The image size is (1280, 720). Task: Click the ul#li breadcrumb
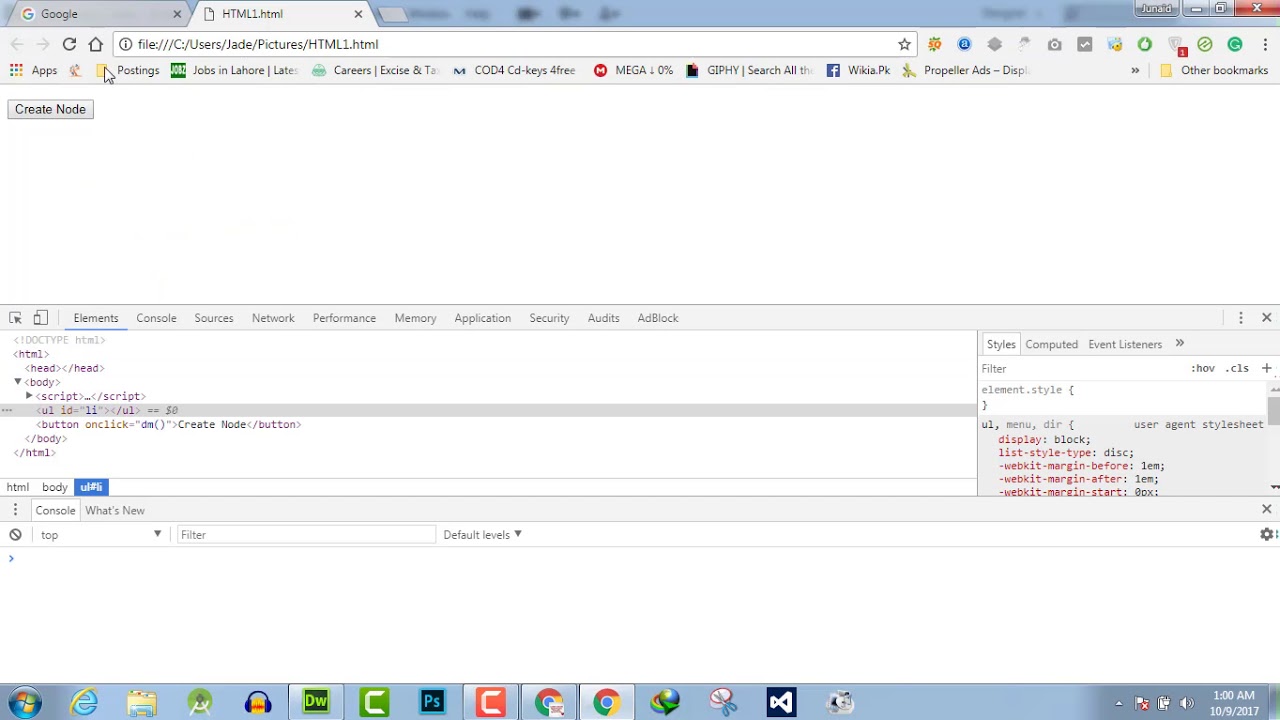91,487
